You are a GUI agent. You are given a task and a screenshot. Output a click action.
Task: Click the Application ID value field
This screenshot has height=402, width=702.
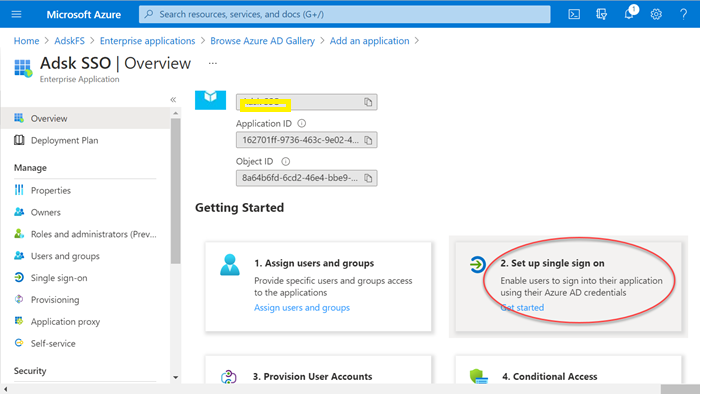pyautogui.click(x=306, y=140)
